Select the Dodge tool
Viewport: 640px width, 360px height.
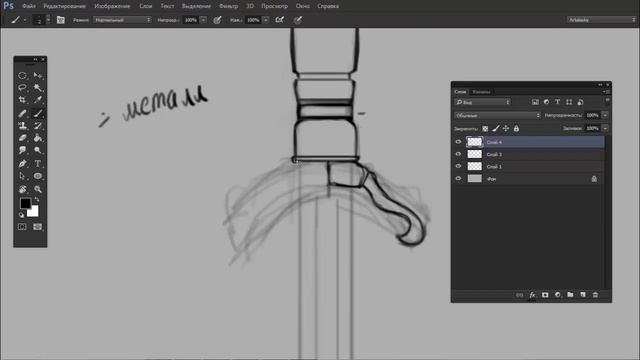[38, 150]
